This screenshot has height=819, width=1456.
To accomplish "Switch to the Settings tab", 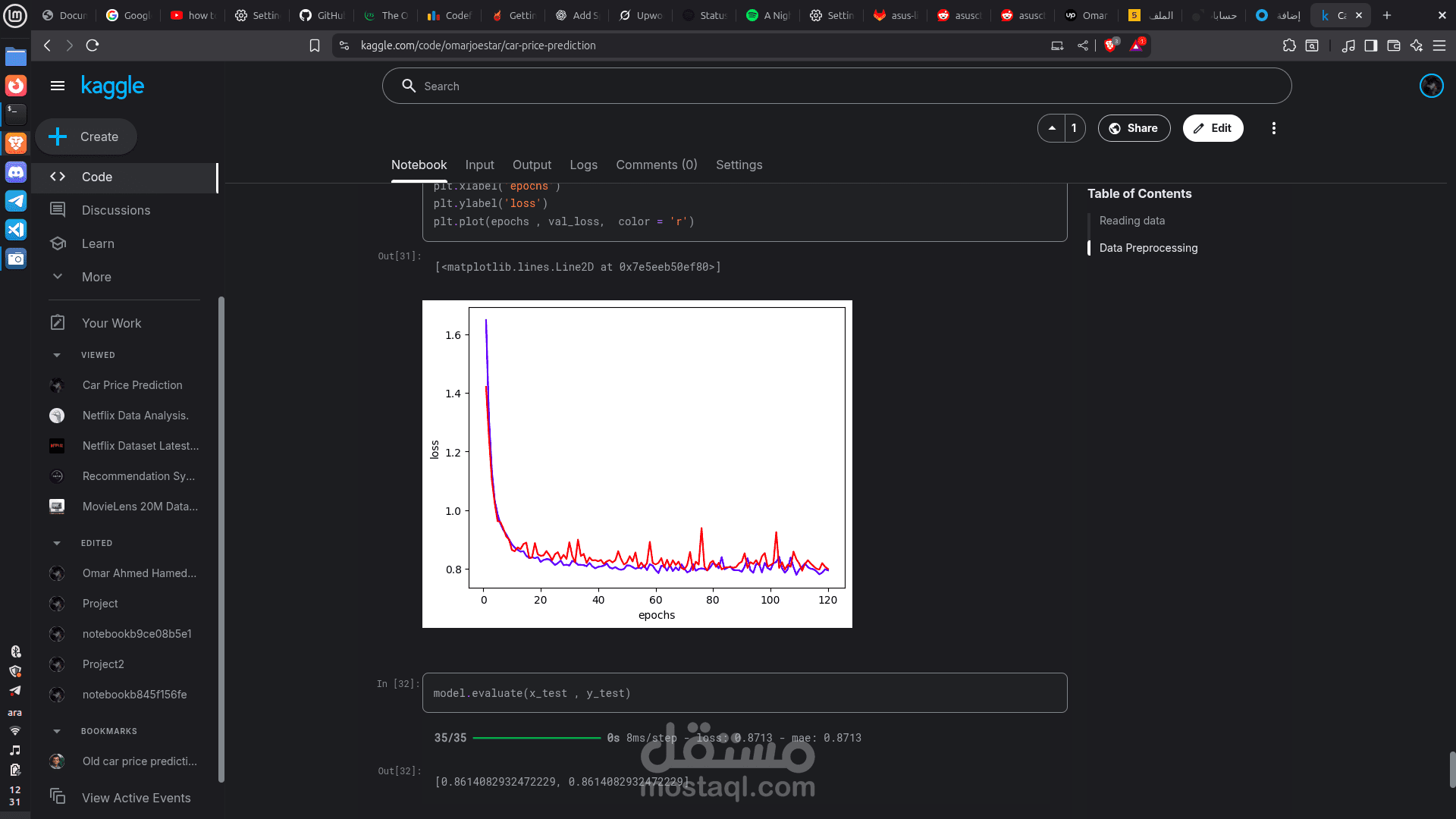I will click(739, 165).
